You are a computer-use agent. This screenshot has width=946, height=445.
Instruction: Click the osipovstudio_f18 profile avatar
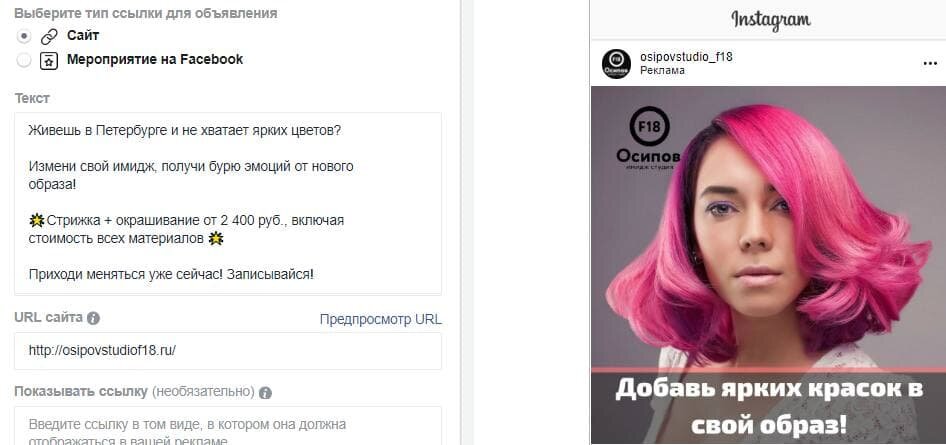pos(616,63)
